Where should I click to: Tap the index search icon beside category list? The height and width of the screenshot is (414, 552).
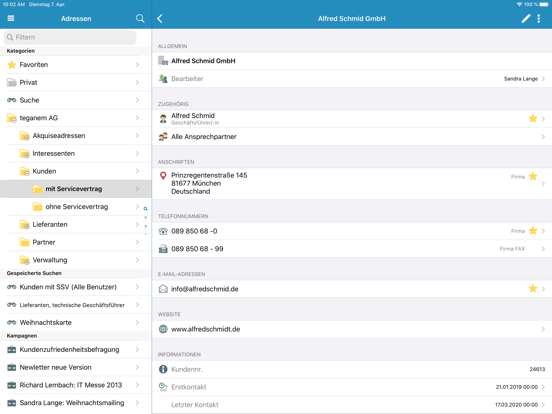[x=145, y=209]
